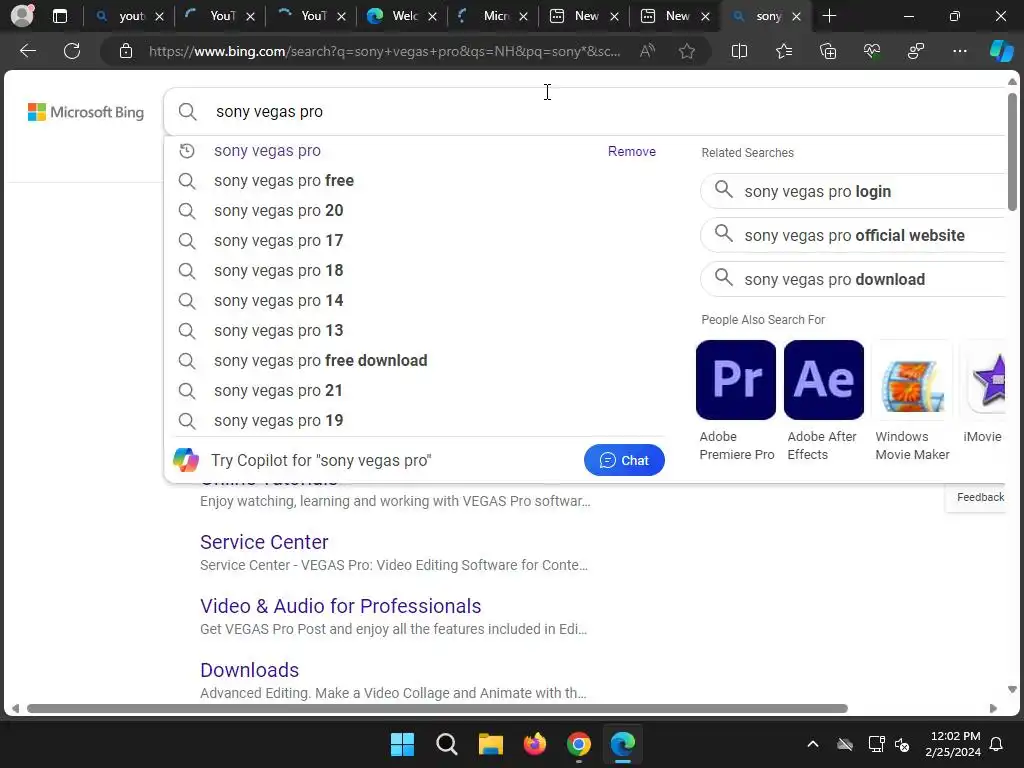Open the Service Center result link
The height and width of the screenshot is (768, 1024).
264,542
